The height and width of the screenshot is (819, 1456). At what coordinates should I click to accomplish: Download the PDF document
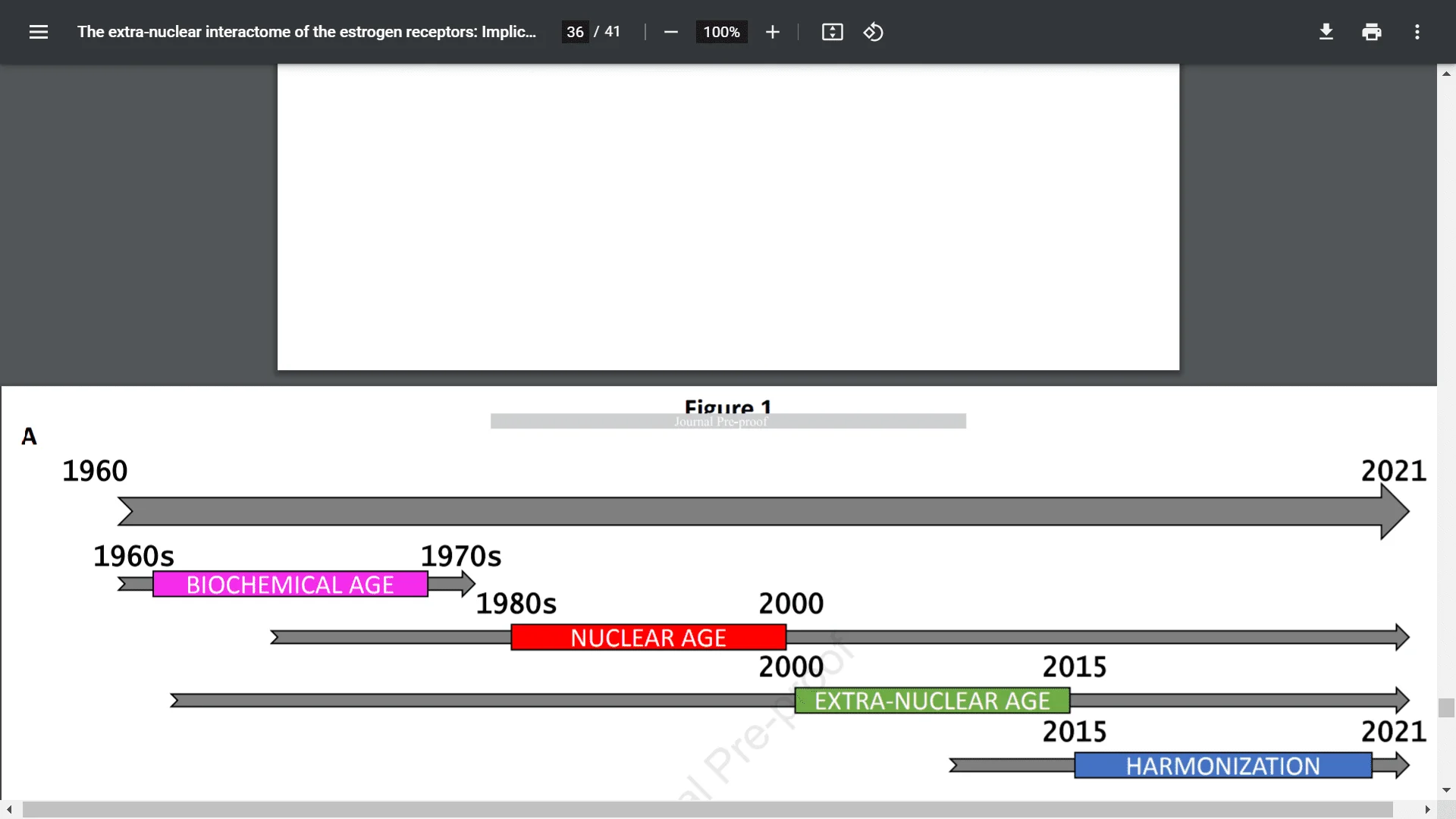1326,32
